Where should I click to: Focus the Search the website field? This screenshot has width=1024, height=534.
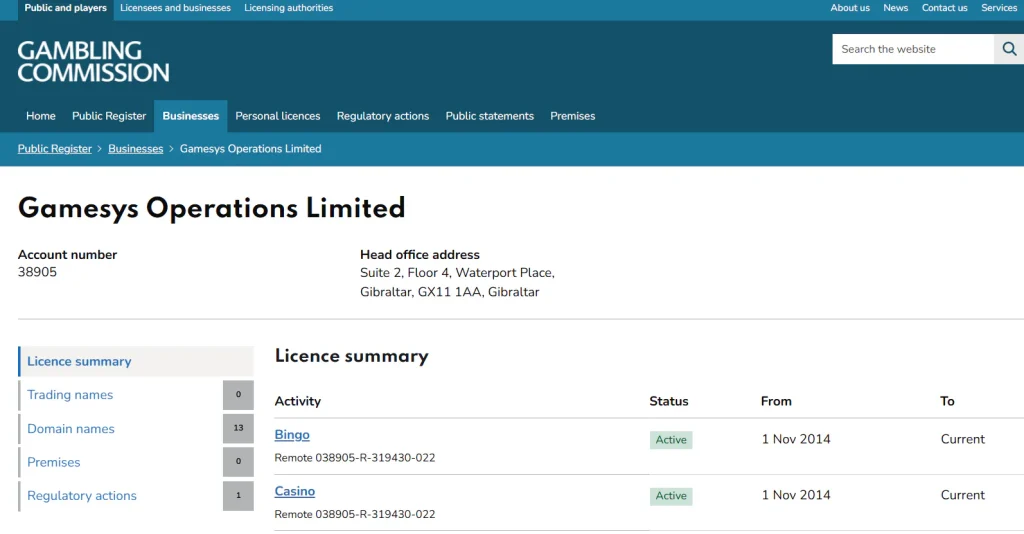[x=913, y=49]
